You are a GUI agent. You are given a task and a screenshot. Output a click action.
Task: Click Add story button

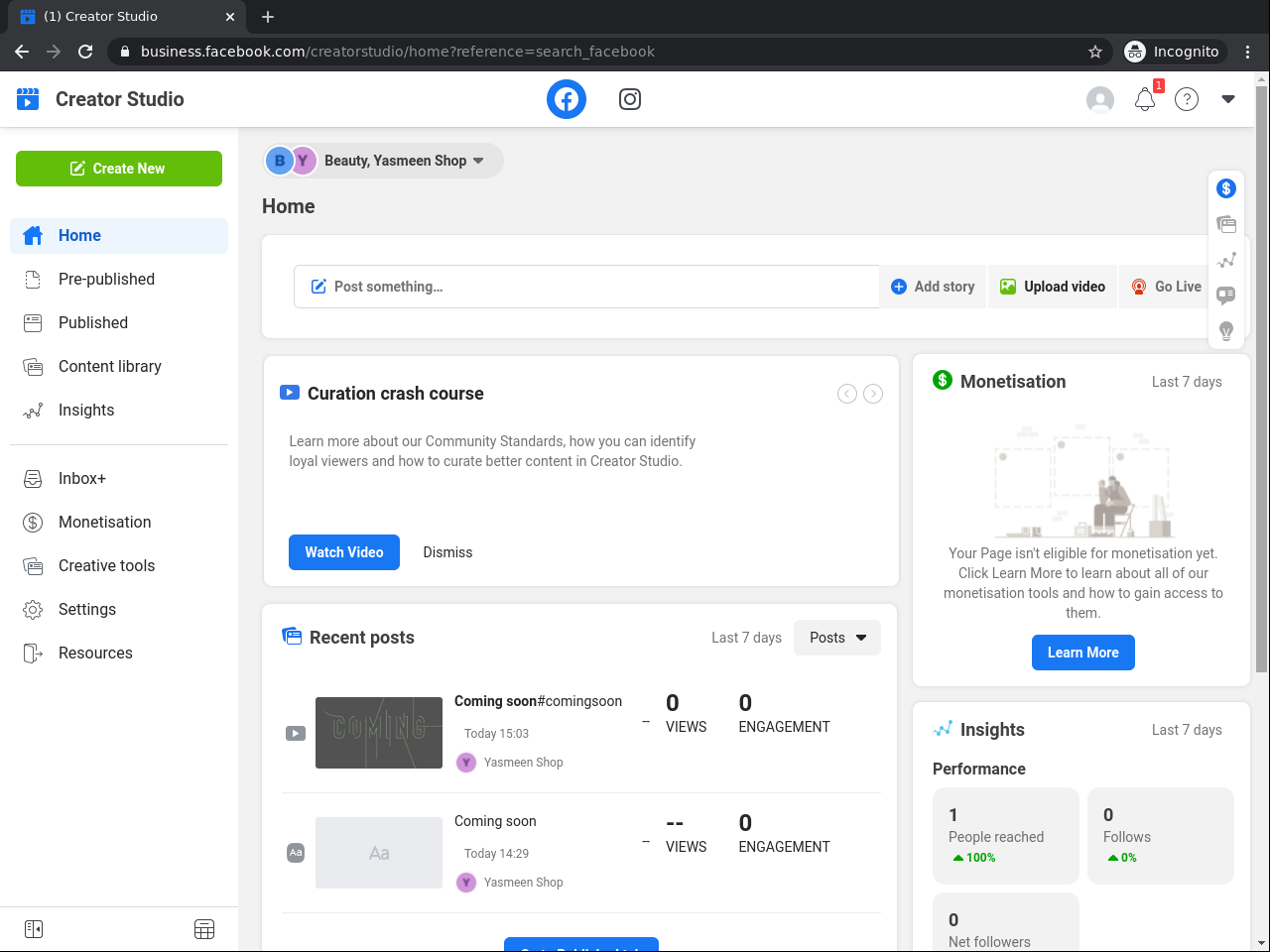click(933, 287)
